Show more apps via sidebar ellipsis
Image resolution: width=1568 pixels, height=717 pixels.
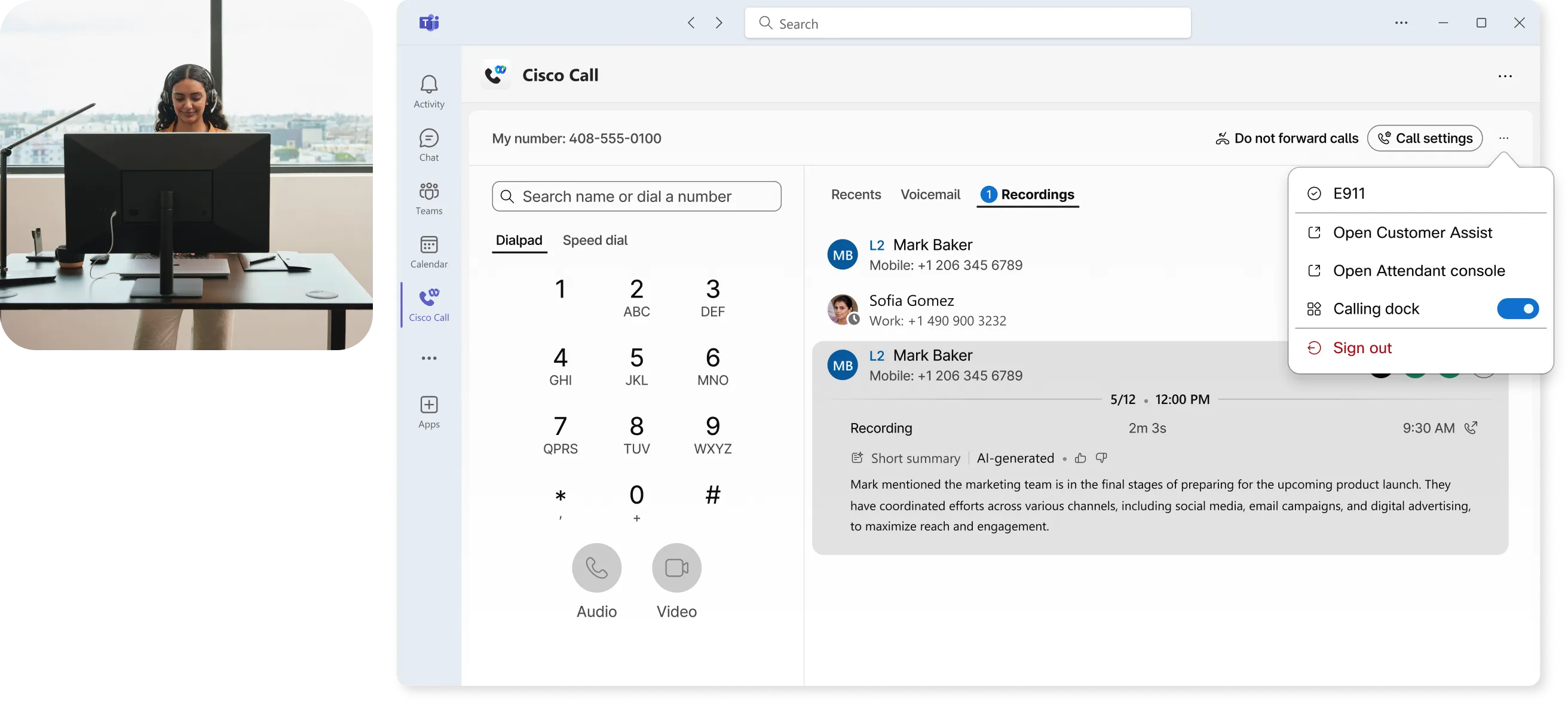428,358
